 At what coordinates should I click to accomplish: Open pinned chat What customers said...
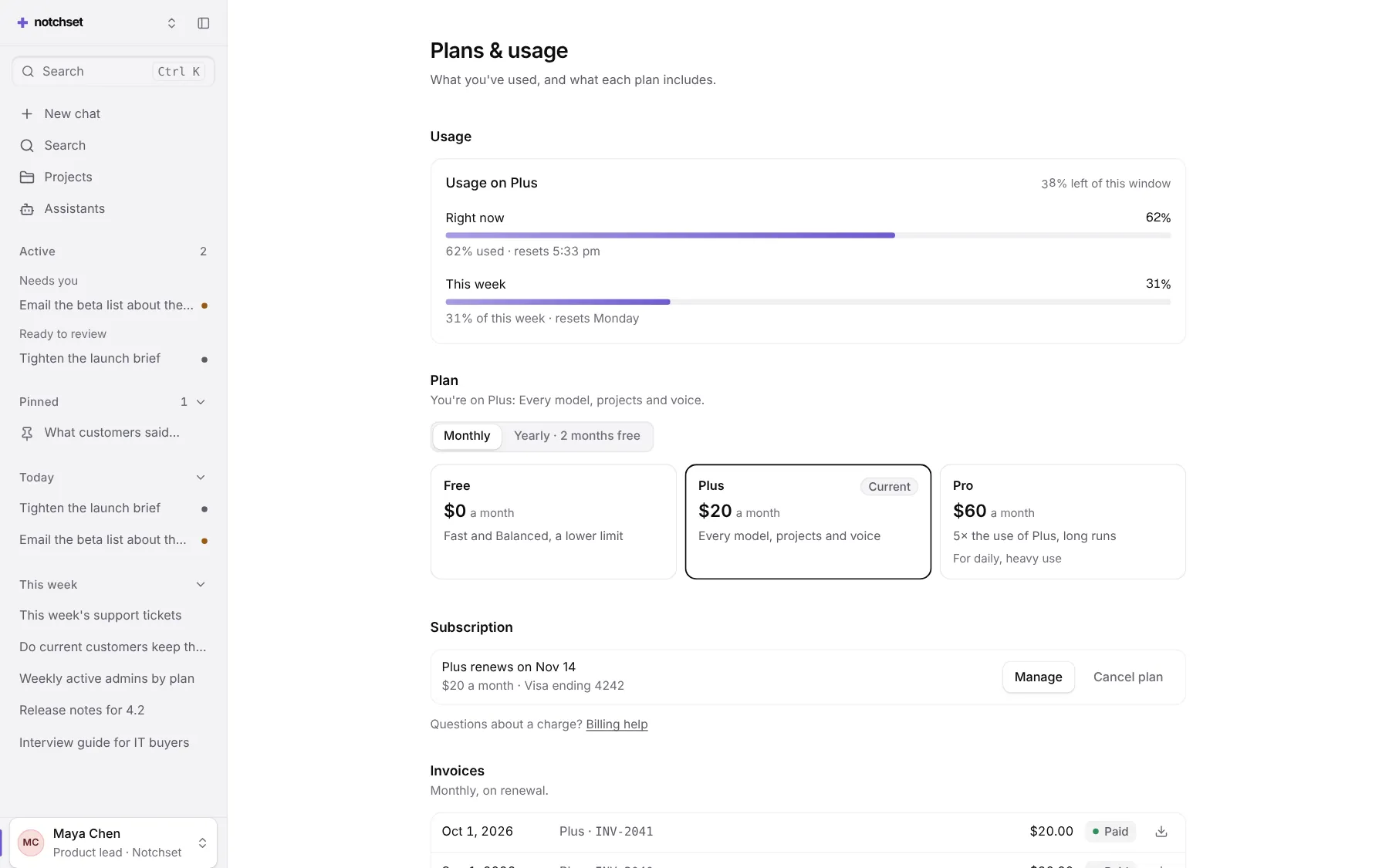tap(113, 433)
